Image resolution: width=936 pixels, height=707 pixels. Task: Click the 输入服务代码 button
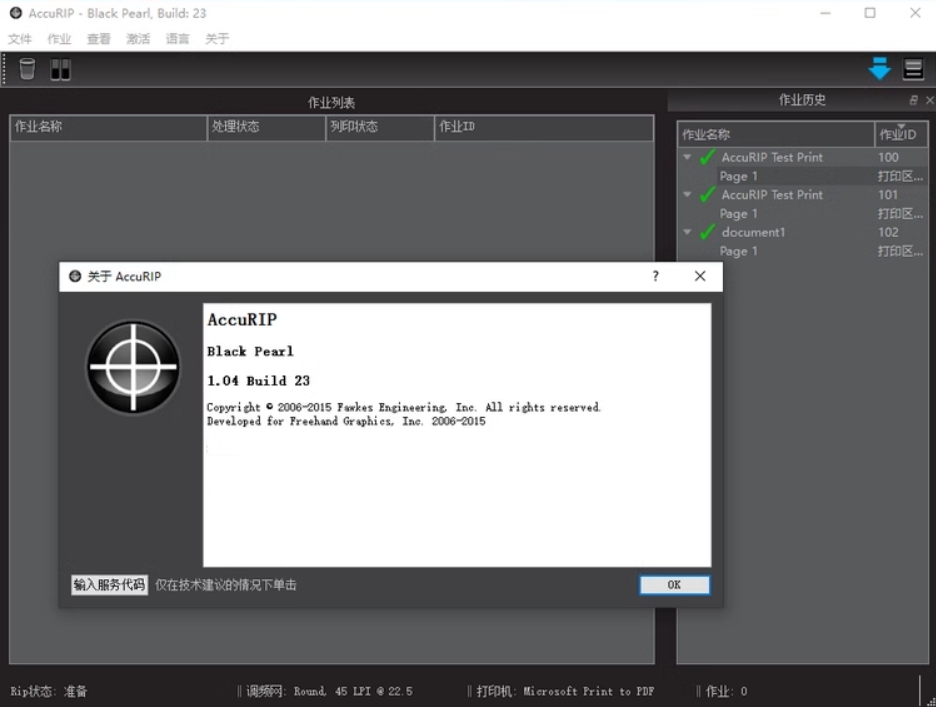click(109, 585)
